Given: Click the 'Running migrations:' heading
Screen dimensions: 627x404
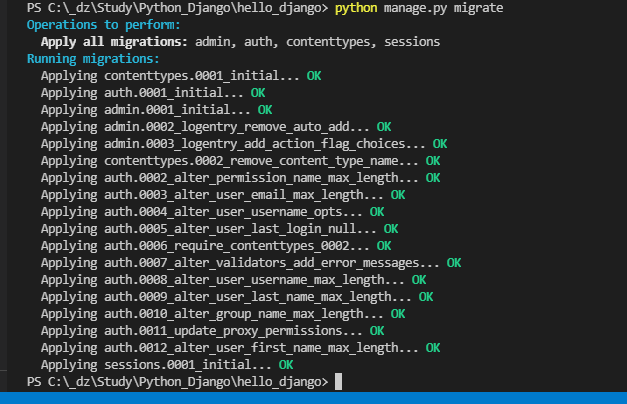Looking at the screenshot, I should pyautogui.click(x=93, y=59).
